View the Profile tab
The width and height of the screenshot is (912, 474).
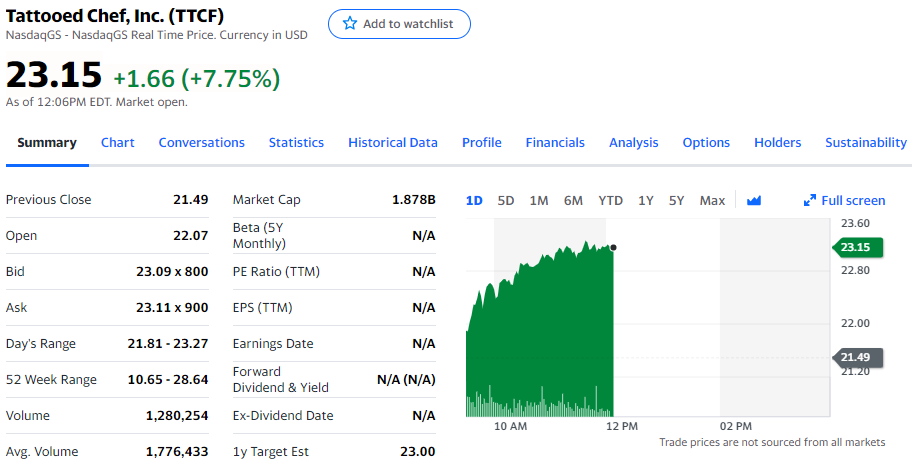(482, 142)
